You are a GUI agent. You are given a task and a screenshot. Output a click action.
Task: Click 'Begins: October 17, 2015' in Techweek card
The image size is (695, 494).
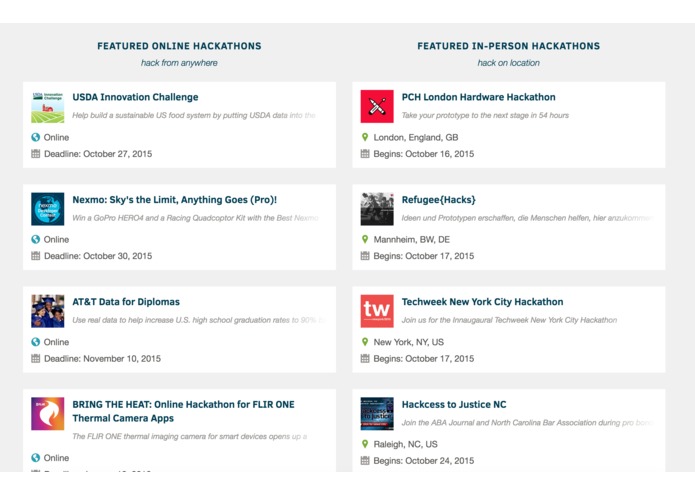coord(424,358)
